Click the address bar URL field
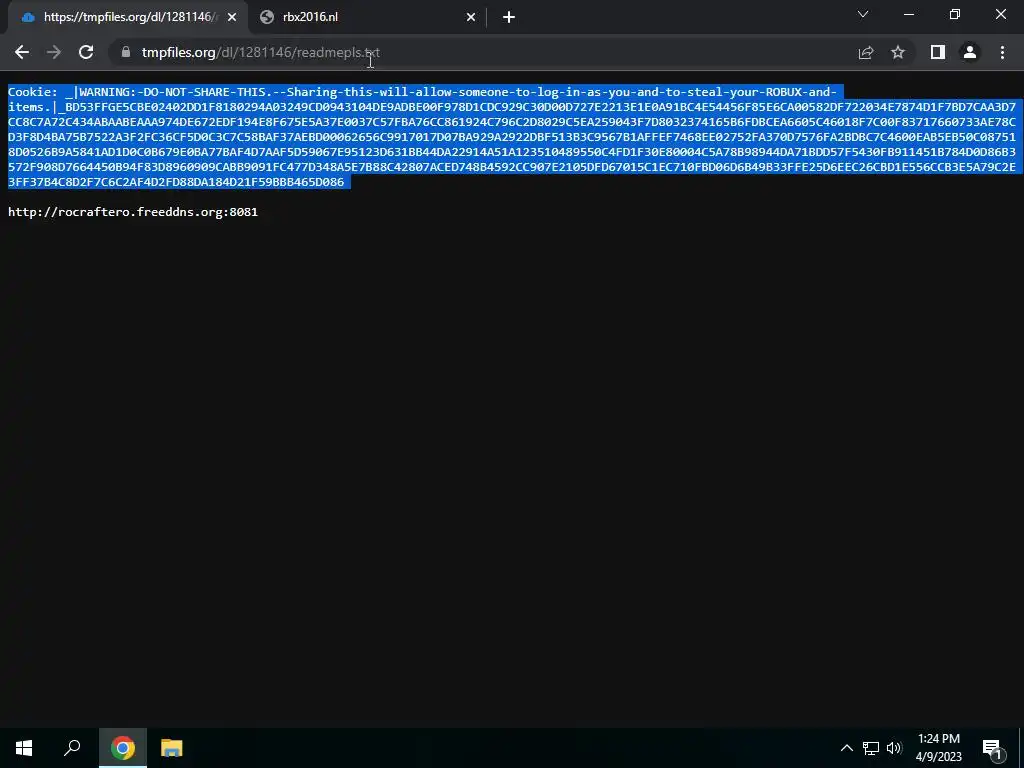 (x=483, y=52)
